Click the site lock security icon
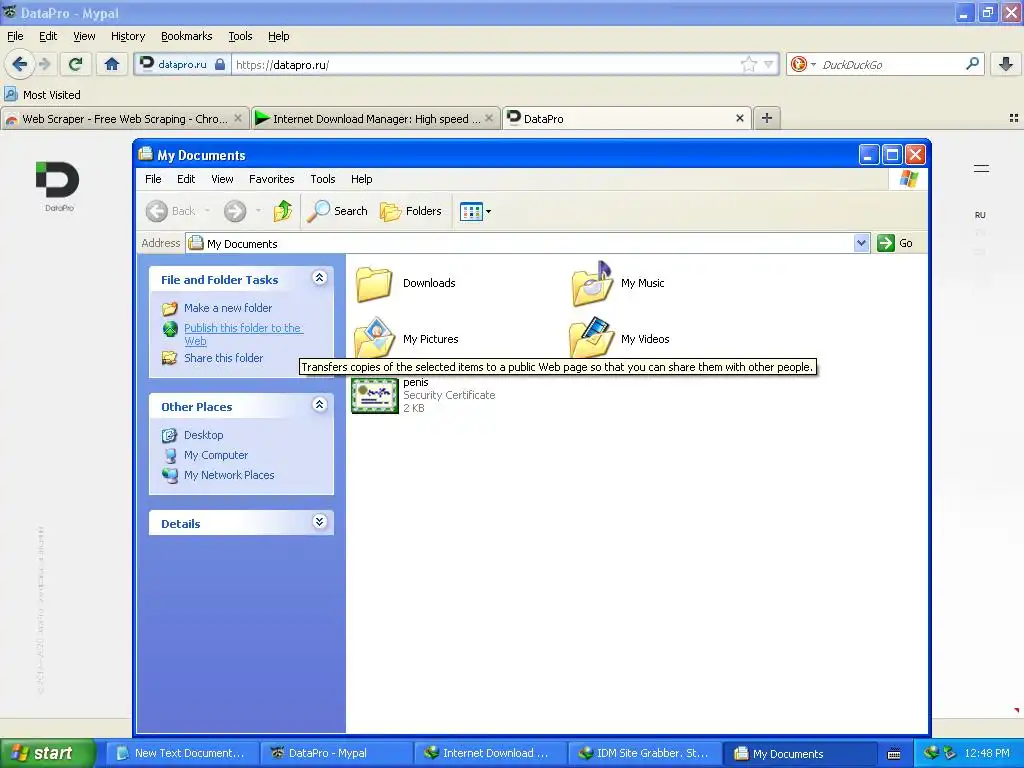 (220, 65)
